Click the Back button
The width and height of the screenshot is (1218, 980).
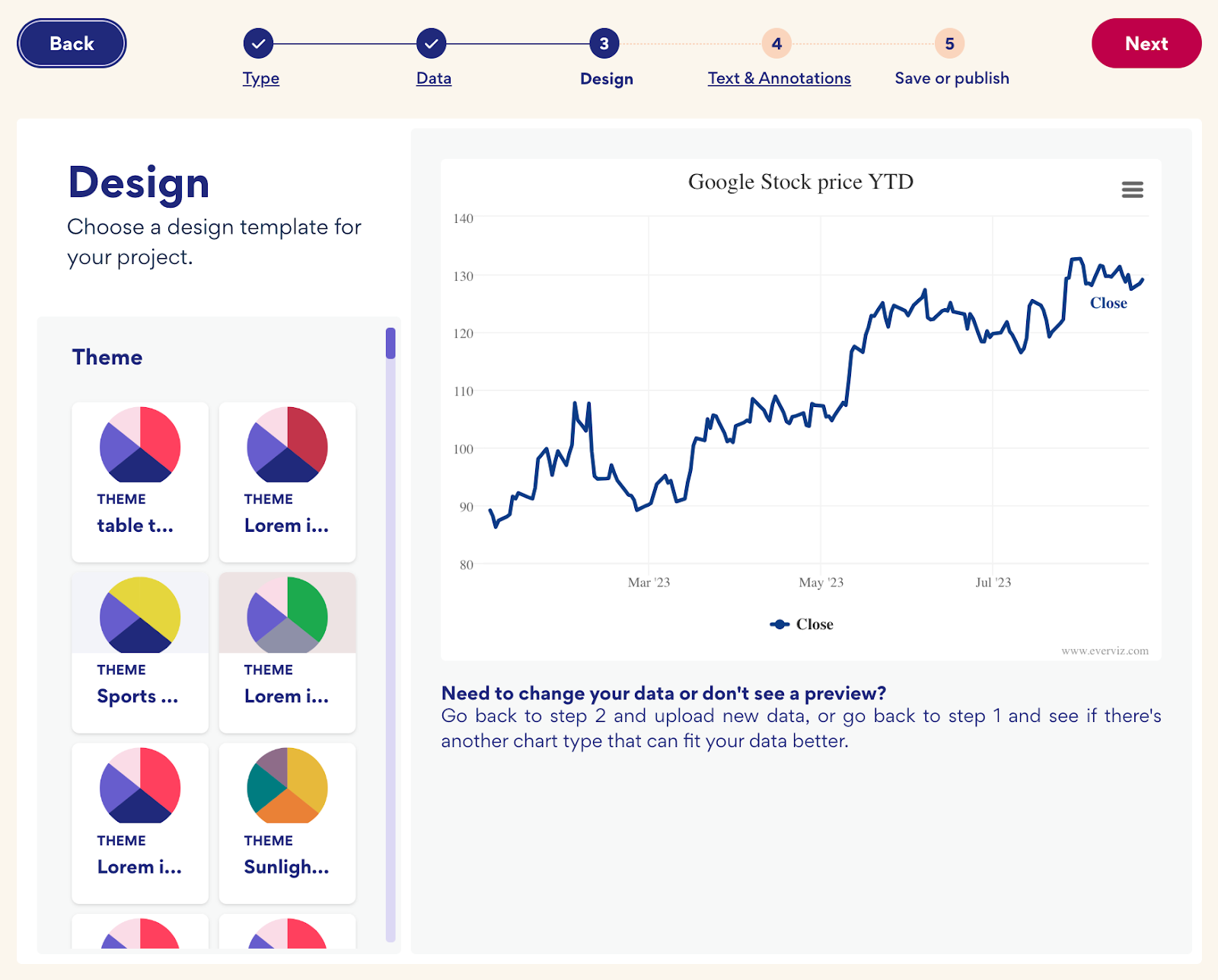(x=72, y=43)
